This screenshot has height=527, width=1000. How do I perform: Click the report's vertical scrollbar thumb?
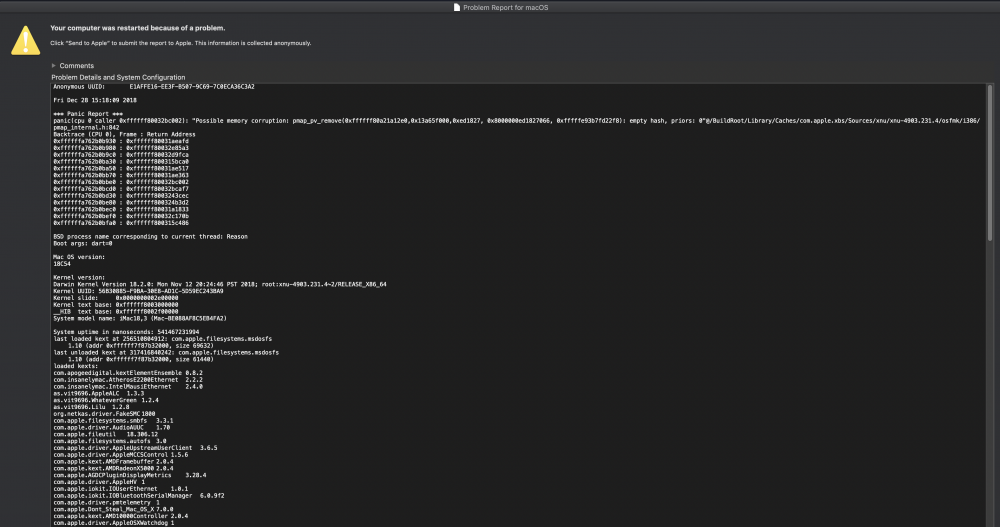tap(990, 163)
